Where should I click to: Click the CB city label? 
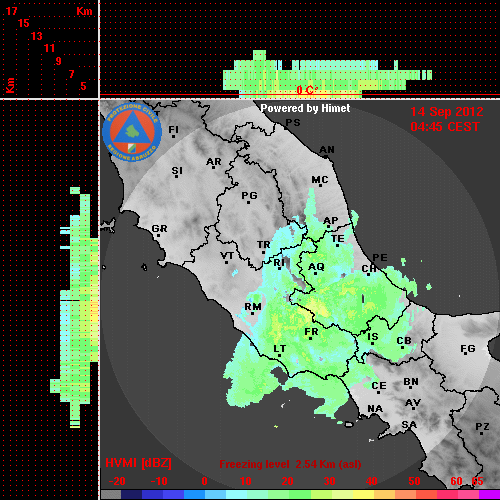pyautogui.click(x=404, y=341)
